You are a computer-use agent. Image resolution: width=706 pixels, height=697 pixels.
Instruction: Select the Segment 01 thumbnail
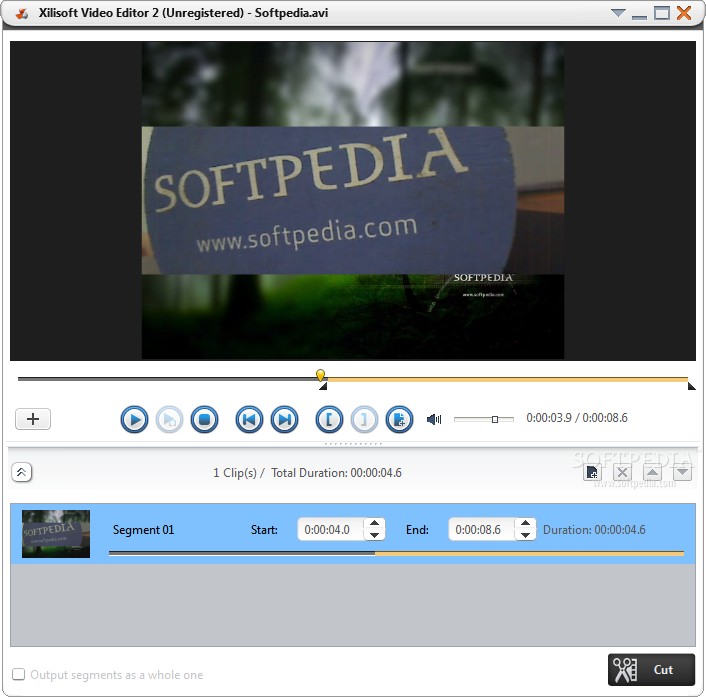(56, 534)
